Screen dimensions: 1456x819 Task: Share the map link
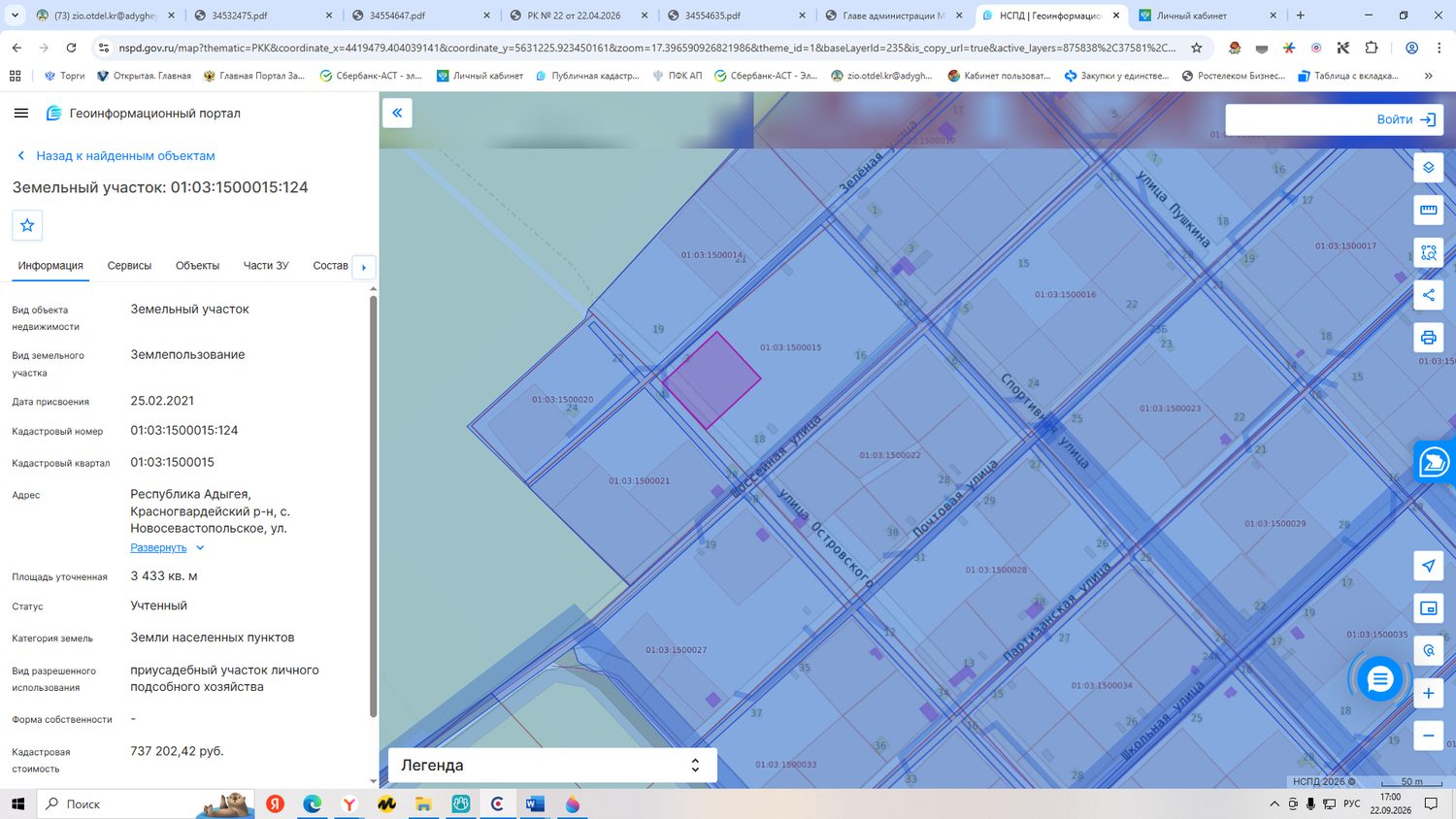[x=1428, y=295]
